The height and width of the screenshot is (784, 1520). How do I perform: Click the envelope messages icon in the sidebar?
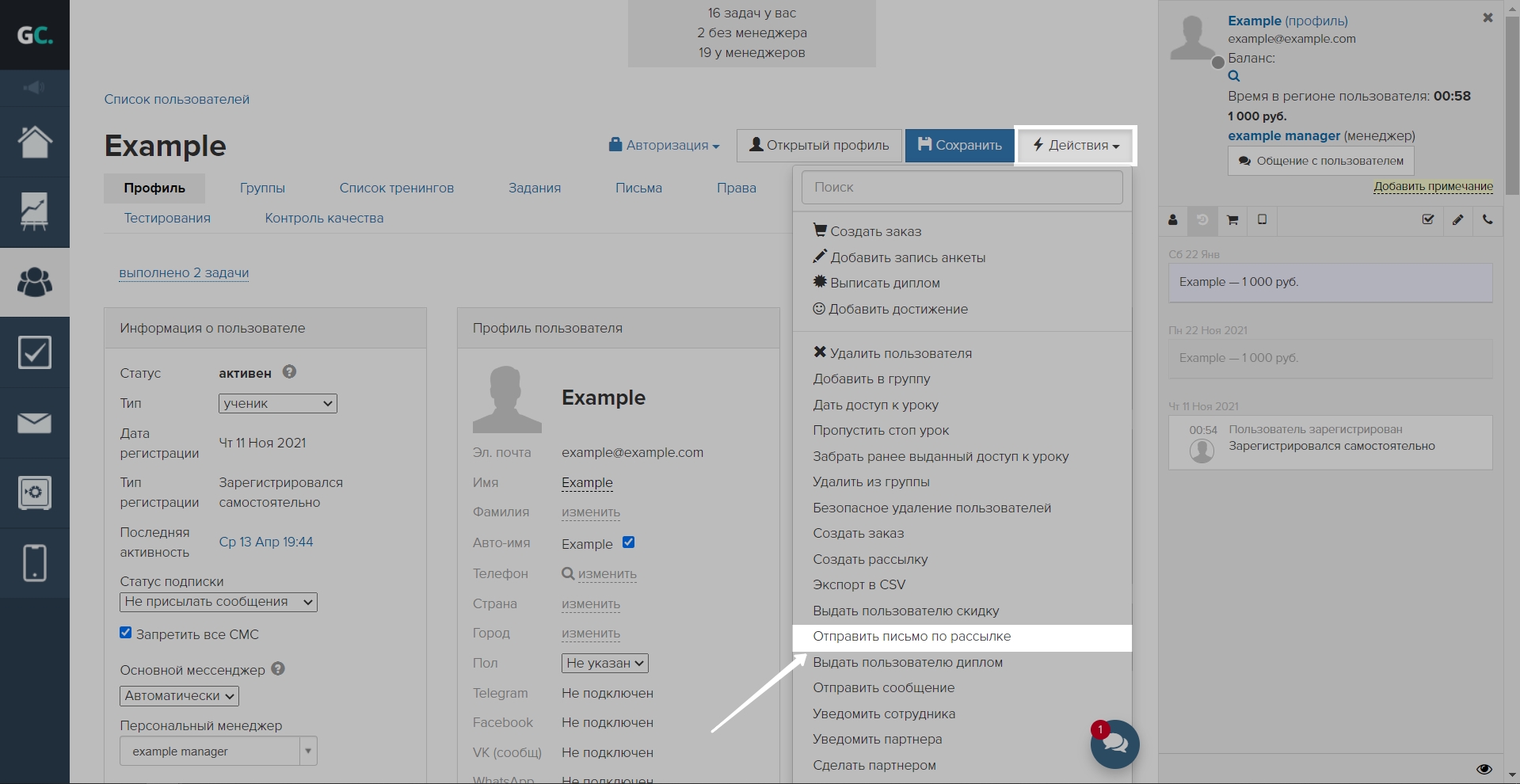(x=35, y=423)
